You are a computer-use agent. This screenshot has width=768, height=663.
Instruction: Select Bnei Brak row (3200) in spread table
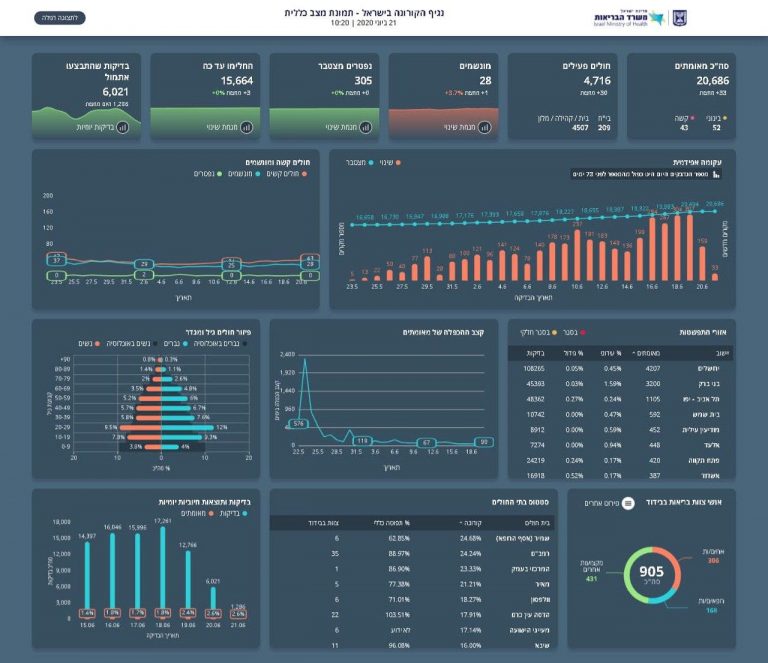(x=620, y=382)
